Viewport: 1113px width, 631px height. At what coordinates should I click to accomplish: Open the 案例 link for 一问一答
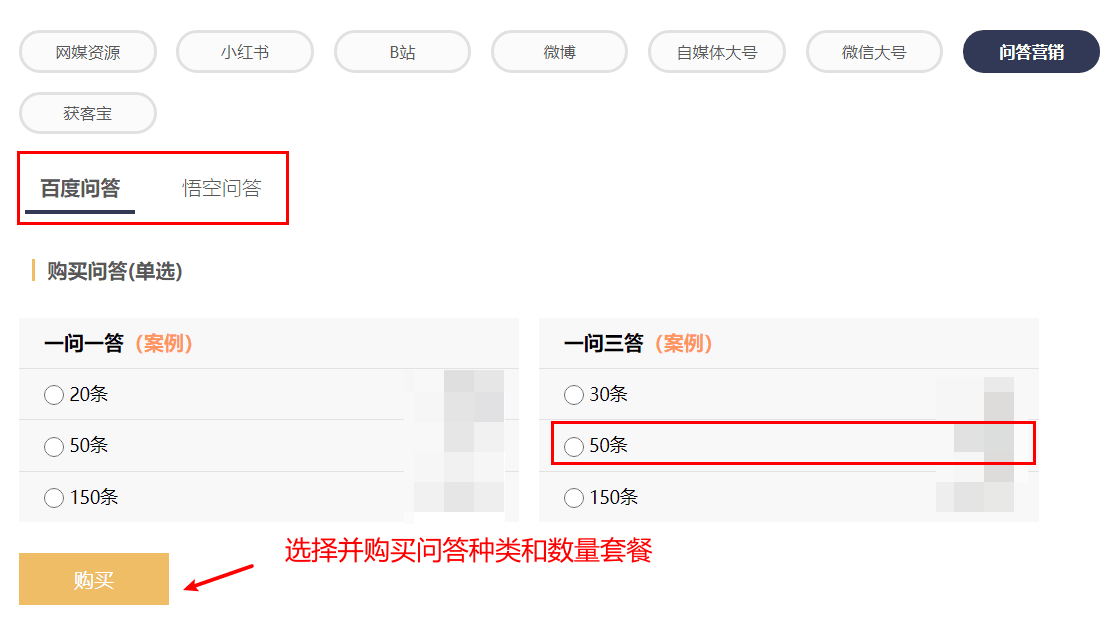[163, 344]
